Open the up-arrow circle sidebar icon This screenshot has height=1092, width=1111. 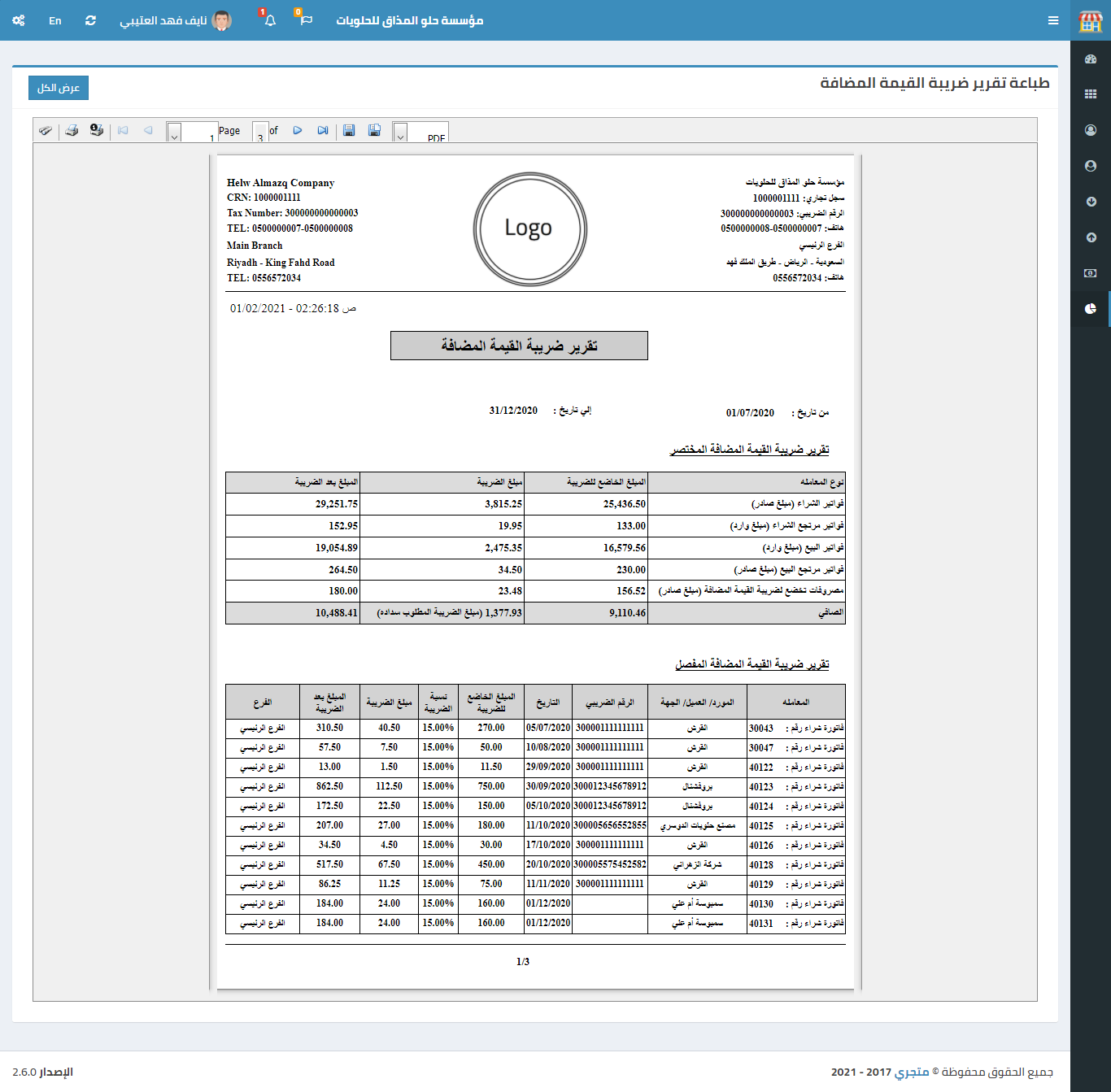(1091, 237)
